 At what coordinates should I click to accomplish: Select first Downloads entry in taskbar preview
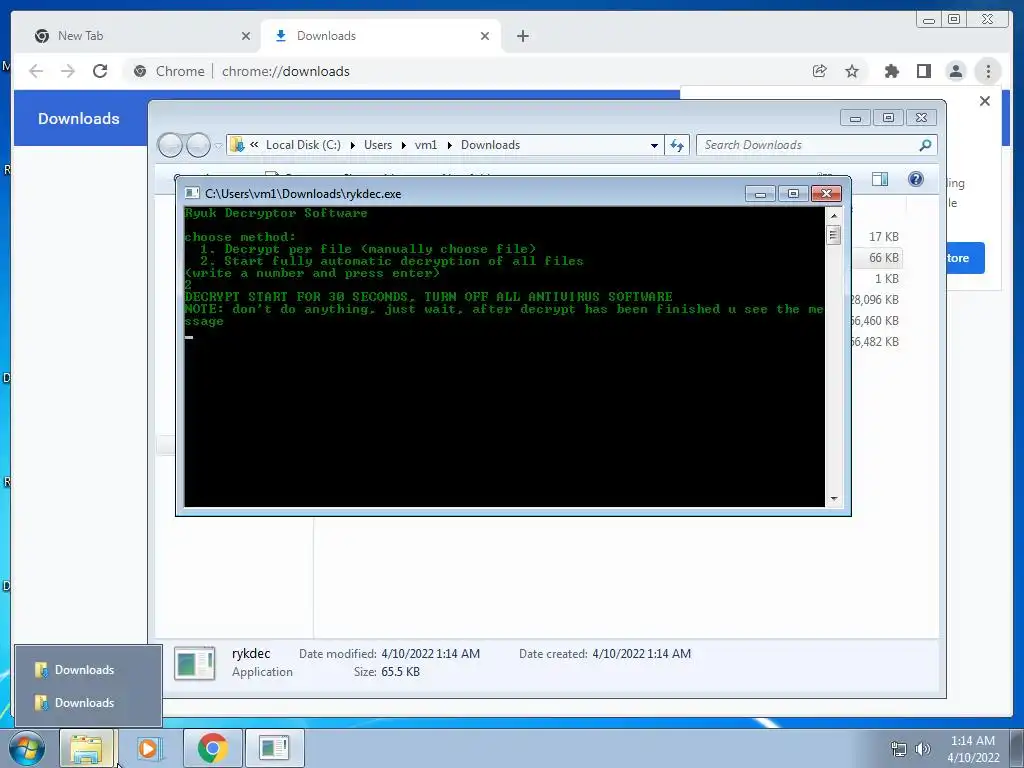(88, 670)
